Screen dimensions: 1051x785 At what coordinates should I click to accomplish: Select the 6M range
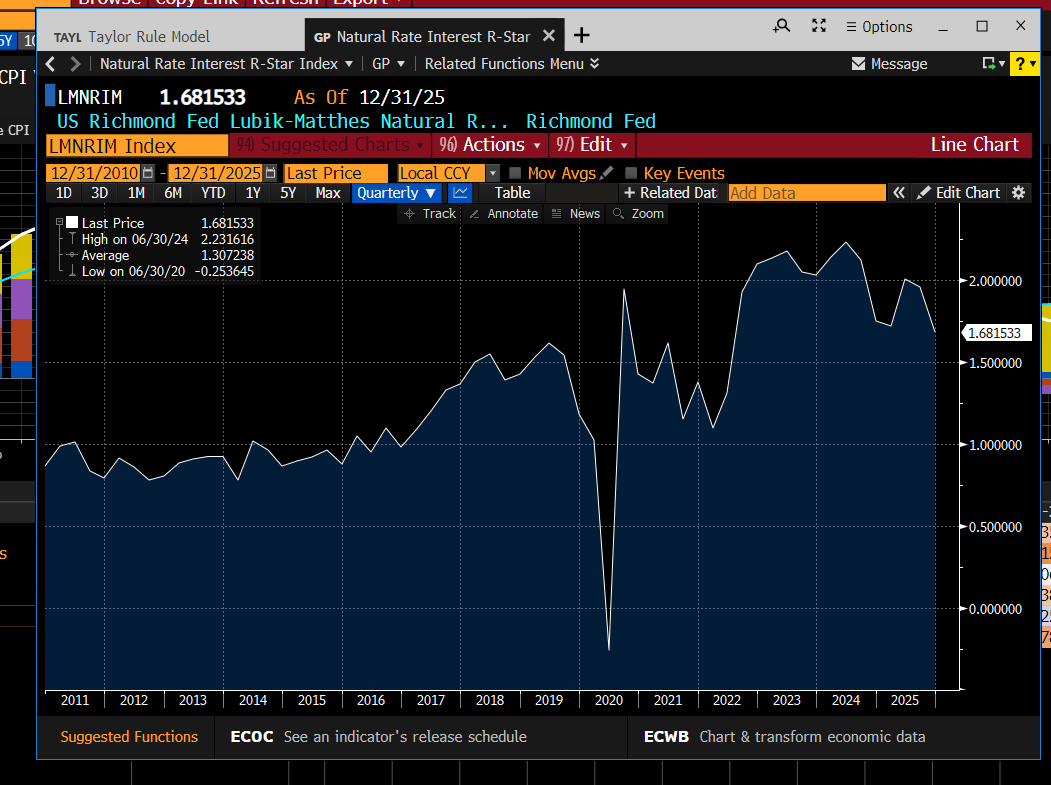coord(173,193)
